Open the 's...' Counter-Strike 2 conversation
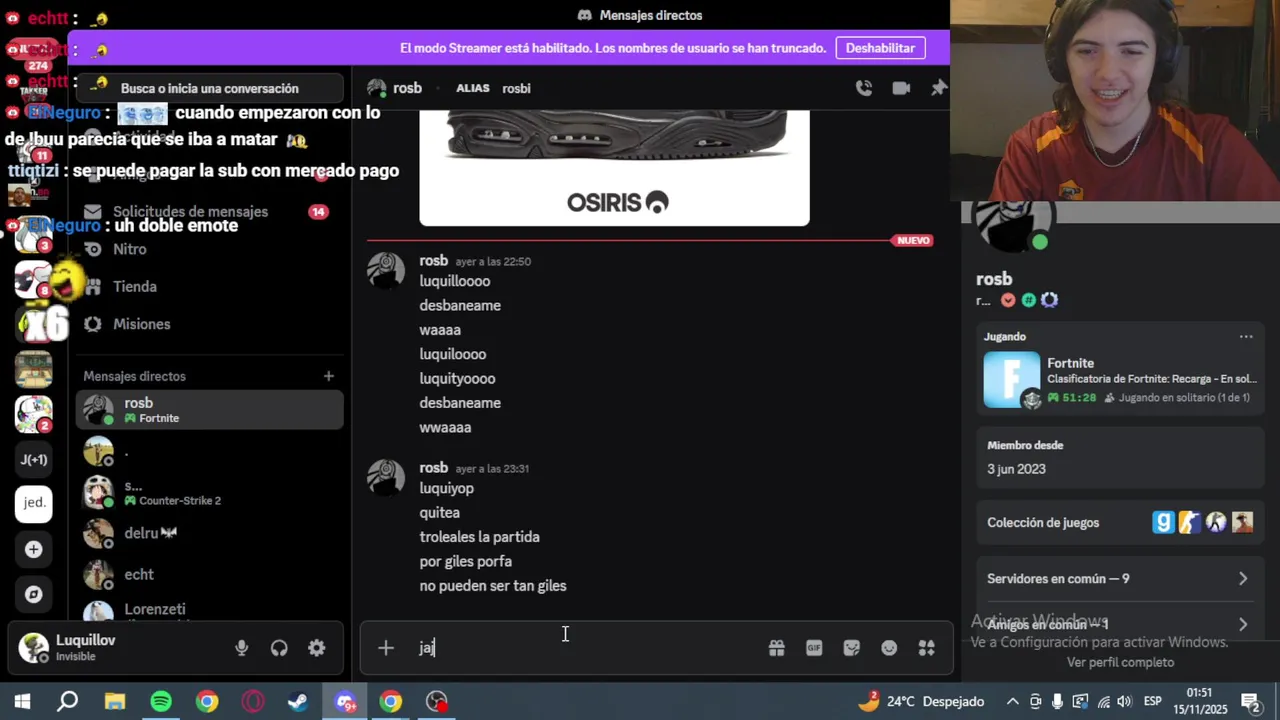1280x720 pixels. tap(209, 492)
